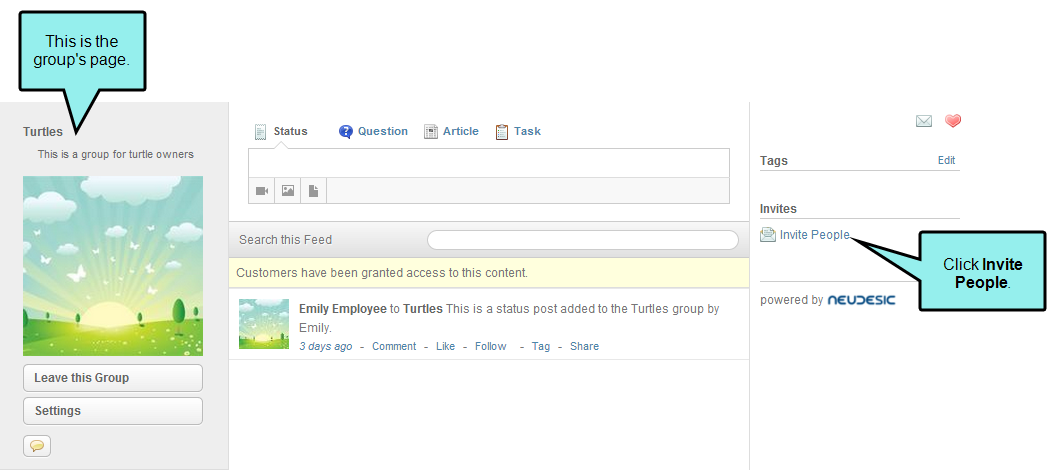The width and height of the screenshot is (1058, 470).
Task: Attach an image using the picture icon
Action: pos(287,191)
